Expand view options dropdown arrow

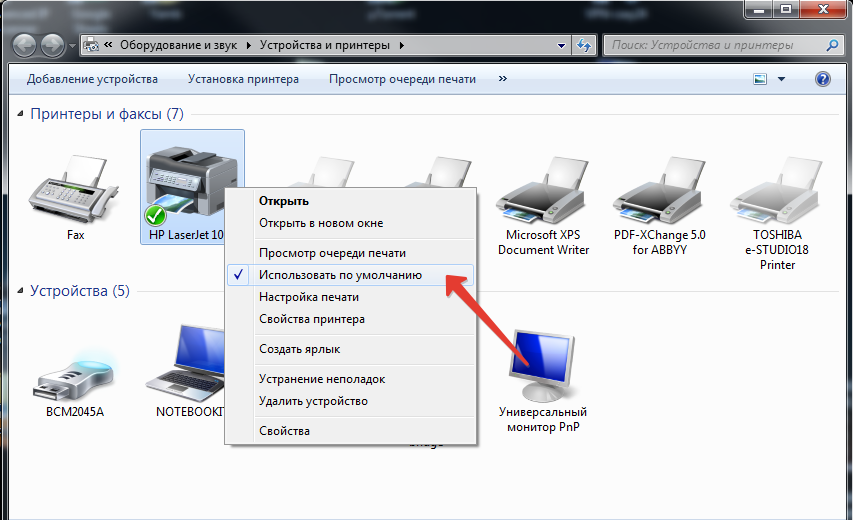pos(781,79)
